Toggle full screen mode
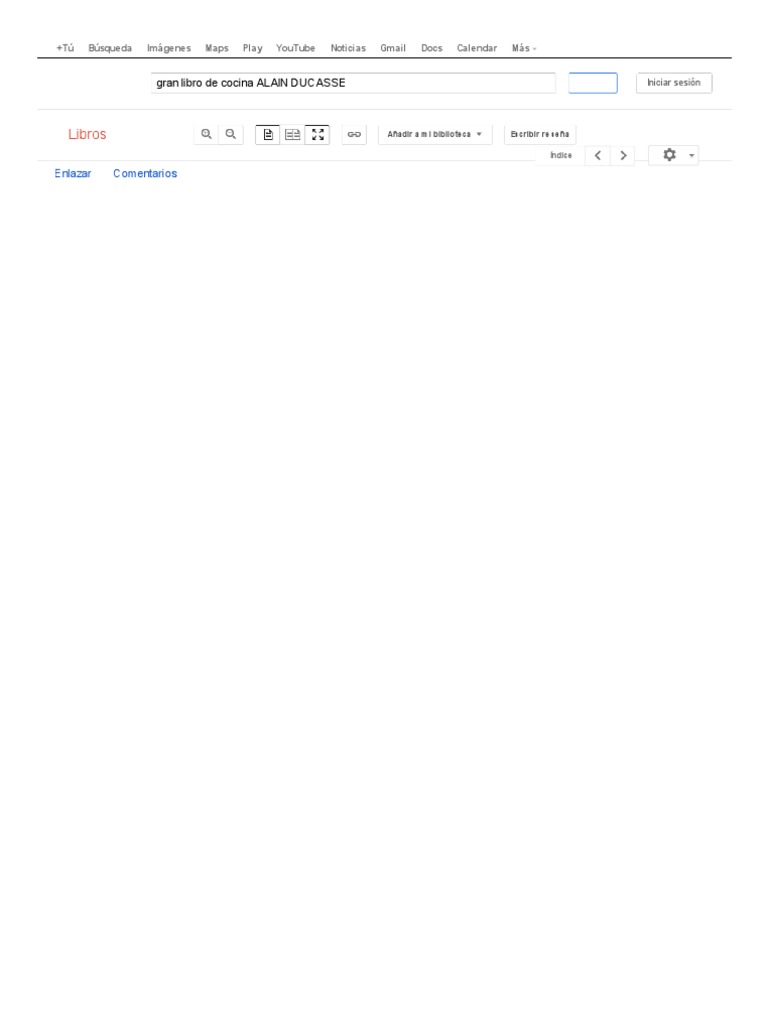The image size is (768, 1024). pos(317,135)
